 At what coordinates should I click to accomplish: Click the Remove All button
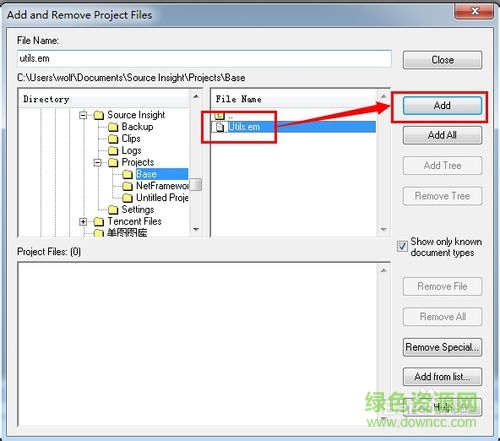tap(442, 317)
